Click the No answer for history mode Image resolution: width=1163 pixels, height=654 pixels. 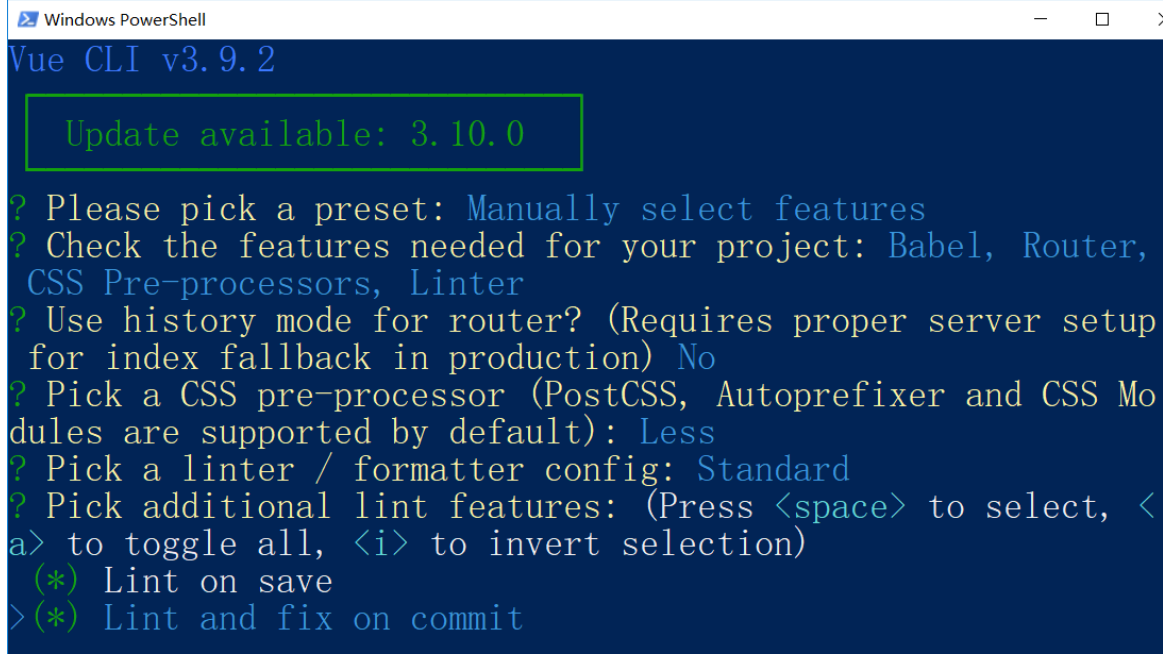pos(696,358)
